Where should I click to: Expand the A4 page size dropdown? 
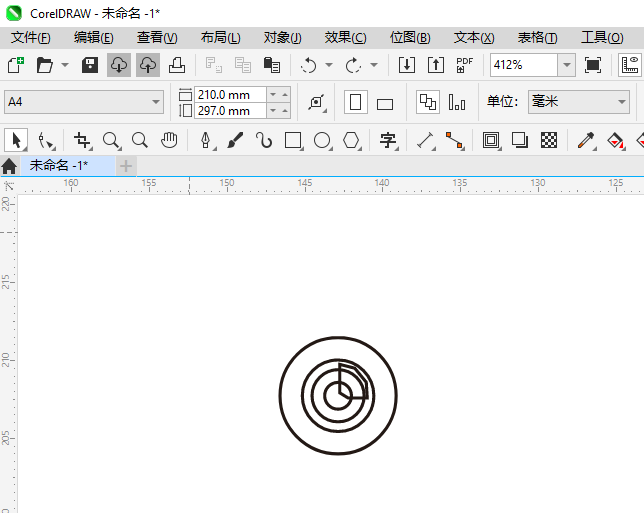(x=156, y=102)
